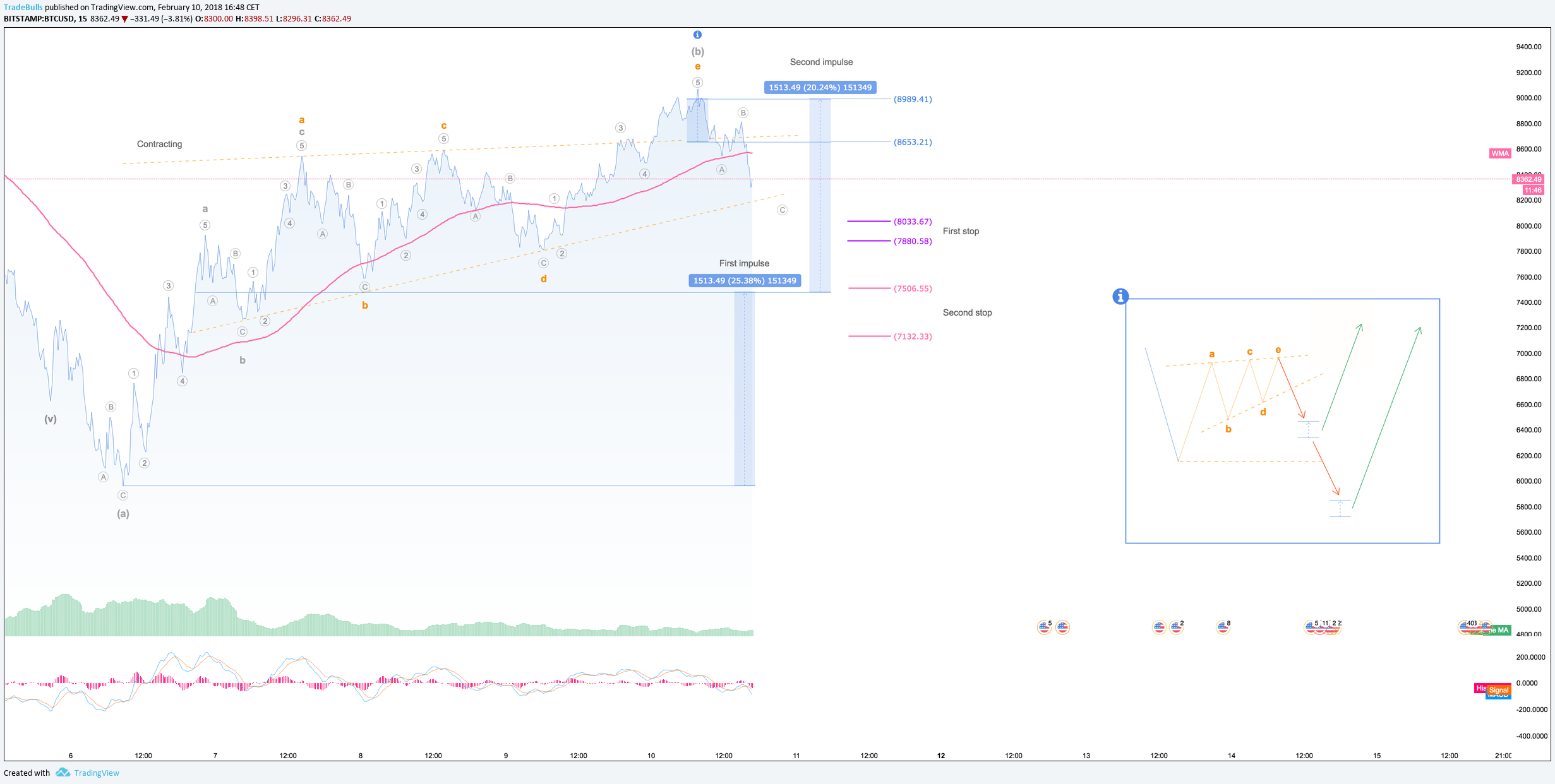Click the current price tag 8362.49 on the axis

pyautogui.click(x=1528, y=179)
